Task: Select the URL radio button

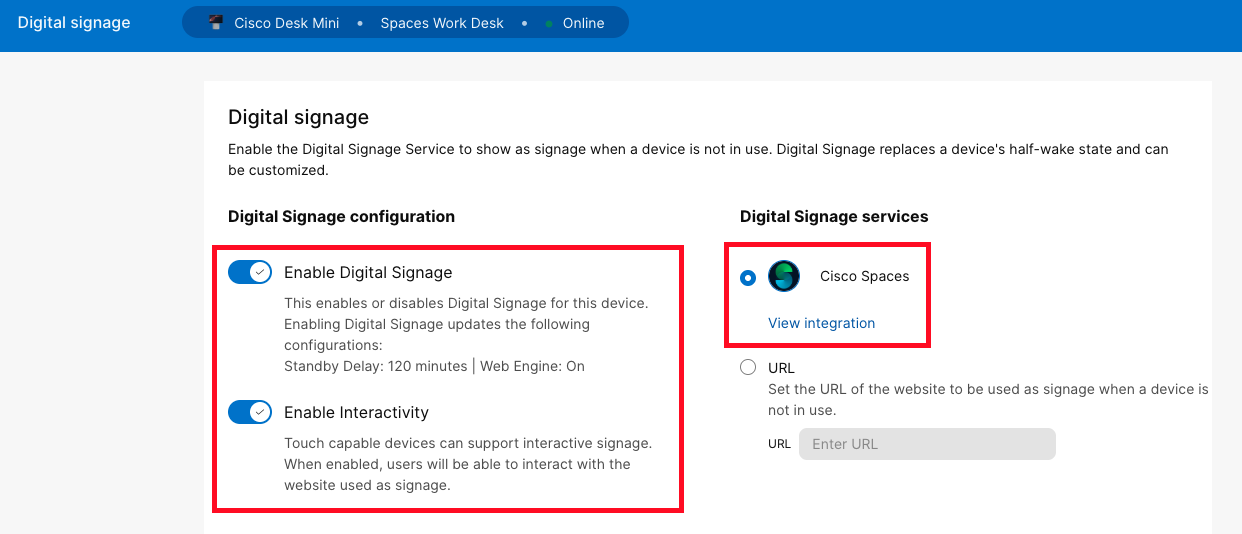Action: tap(748, 367)
